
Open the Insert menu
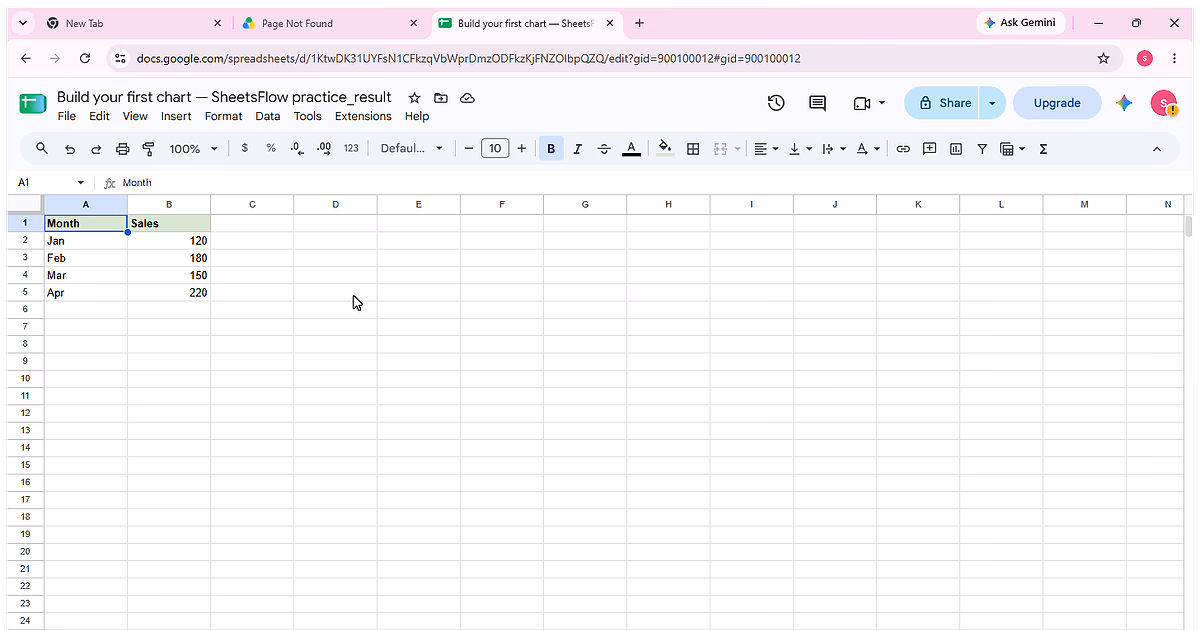[176, 116]
